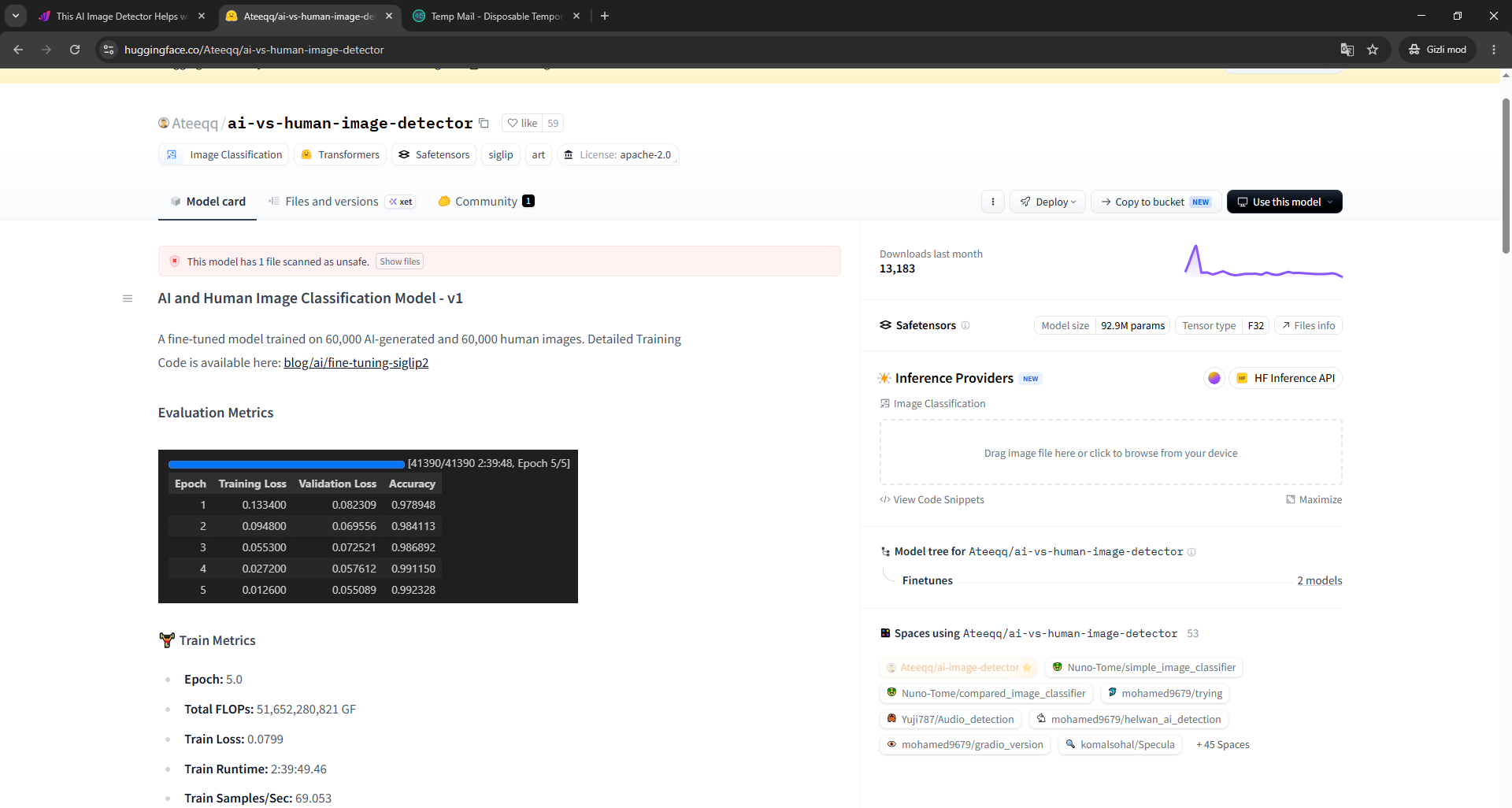Click the browser forward arrow
The image size is (1512, 808).
[x=46, y=50]
